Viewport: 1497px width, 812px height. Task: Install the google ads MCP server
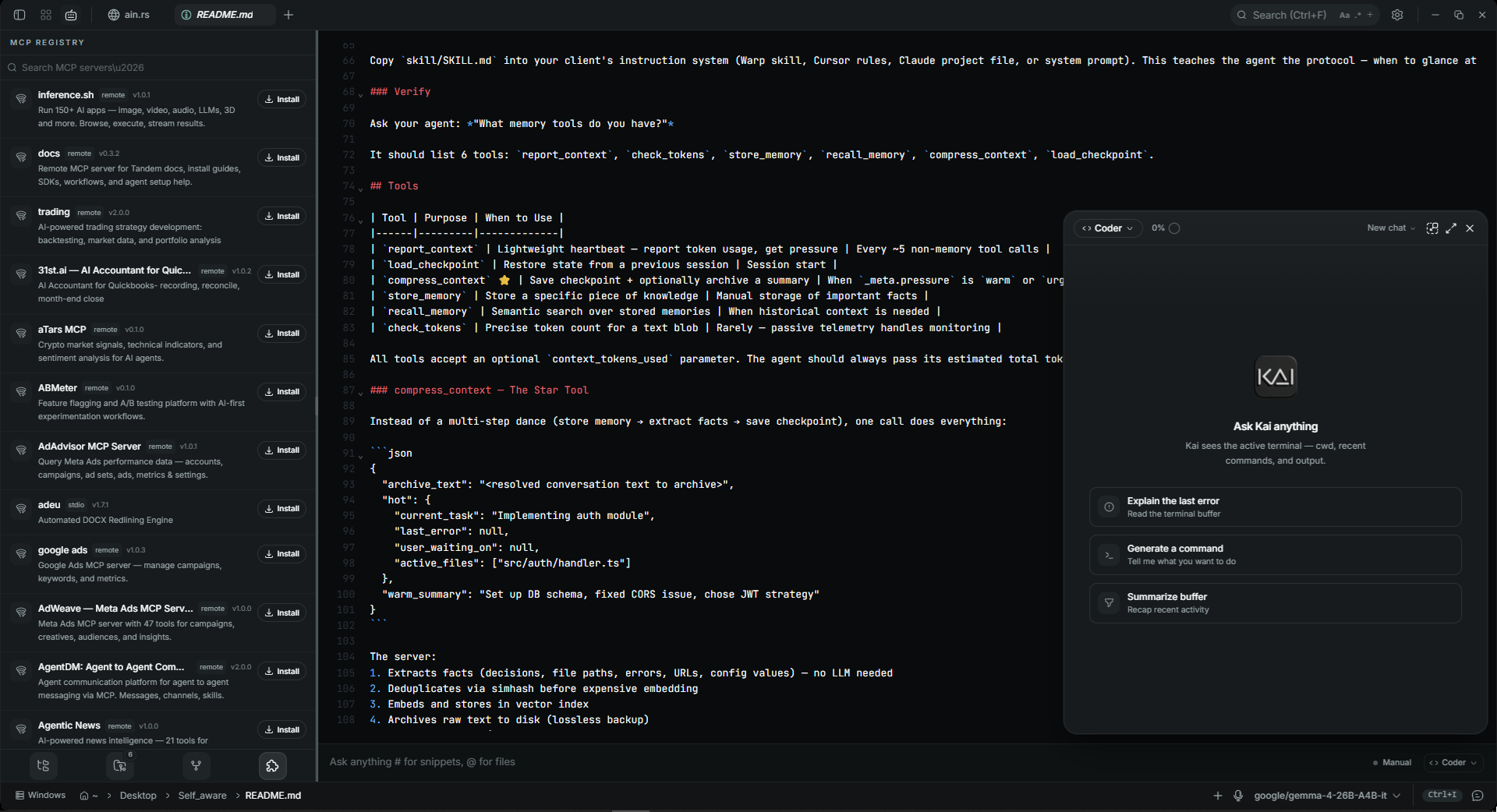[x=281, y=553]
